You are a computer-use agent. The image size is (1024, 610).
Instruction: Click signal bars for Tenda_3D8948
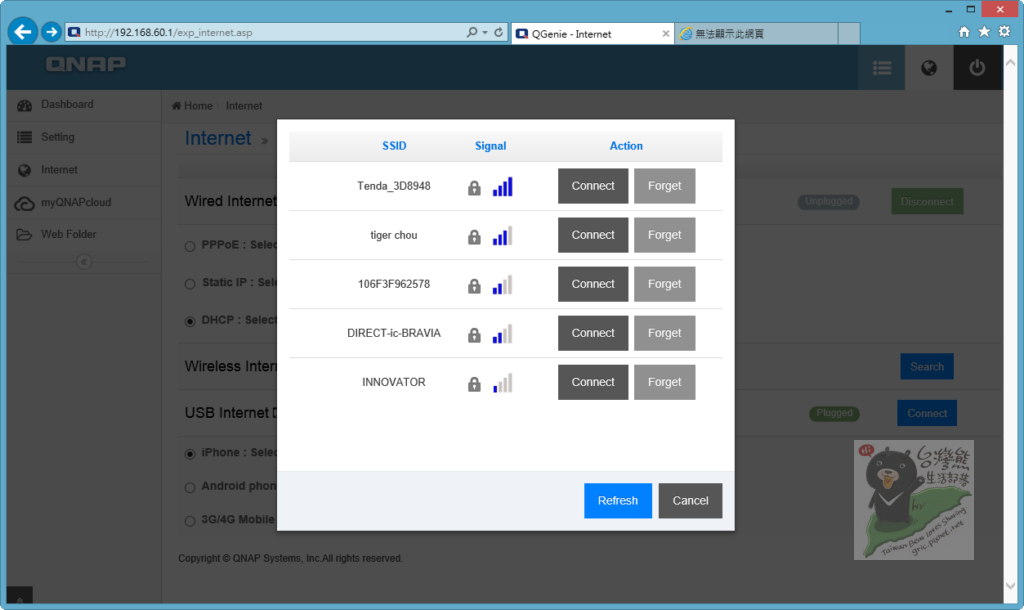503,187
